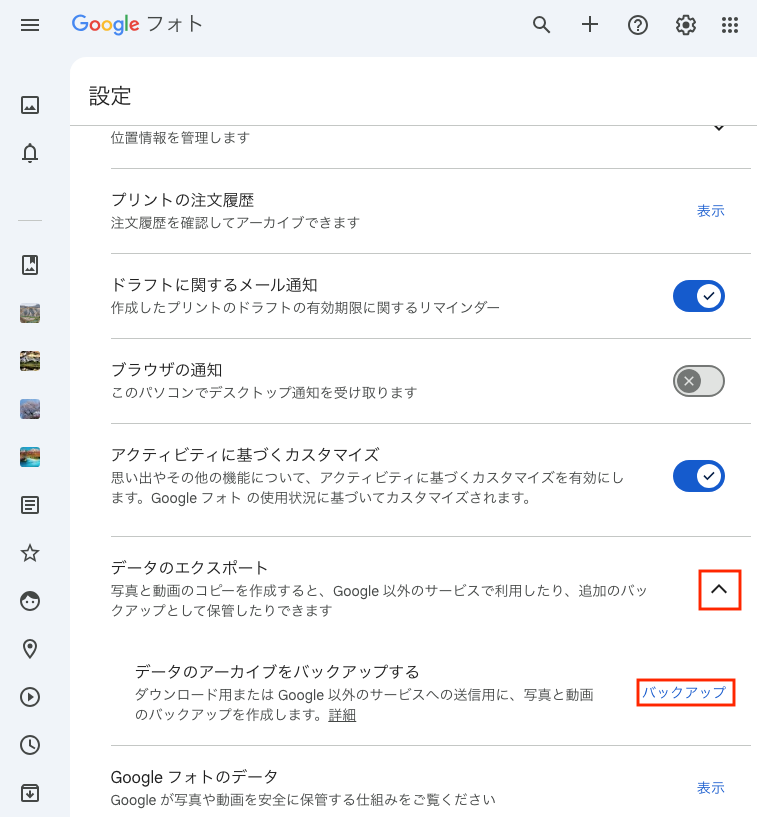757x817 pixels.
Task: Open the settings gear icon
Action: 686,24
